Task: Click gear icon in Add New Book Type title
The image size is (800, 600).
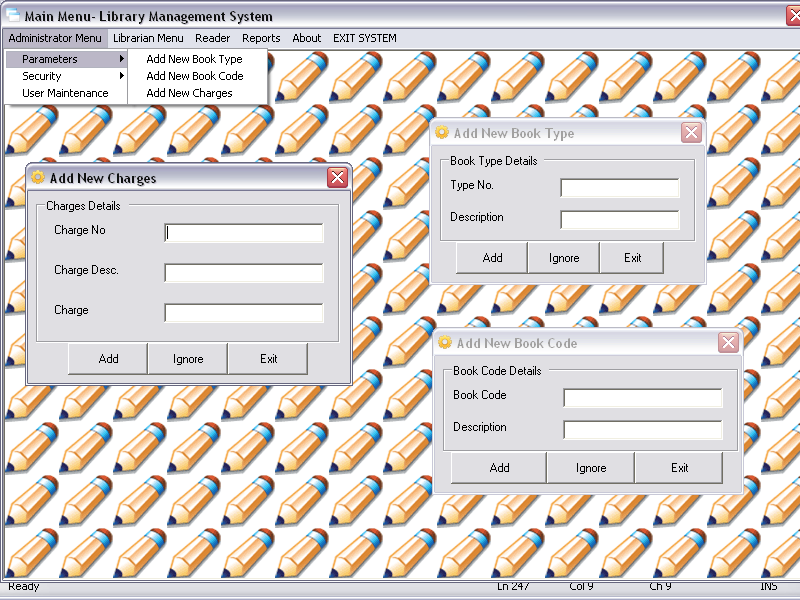Action: [441, 132]
